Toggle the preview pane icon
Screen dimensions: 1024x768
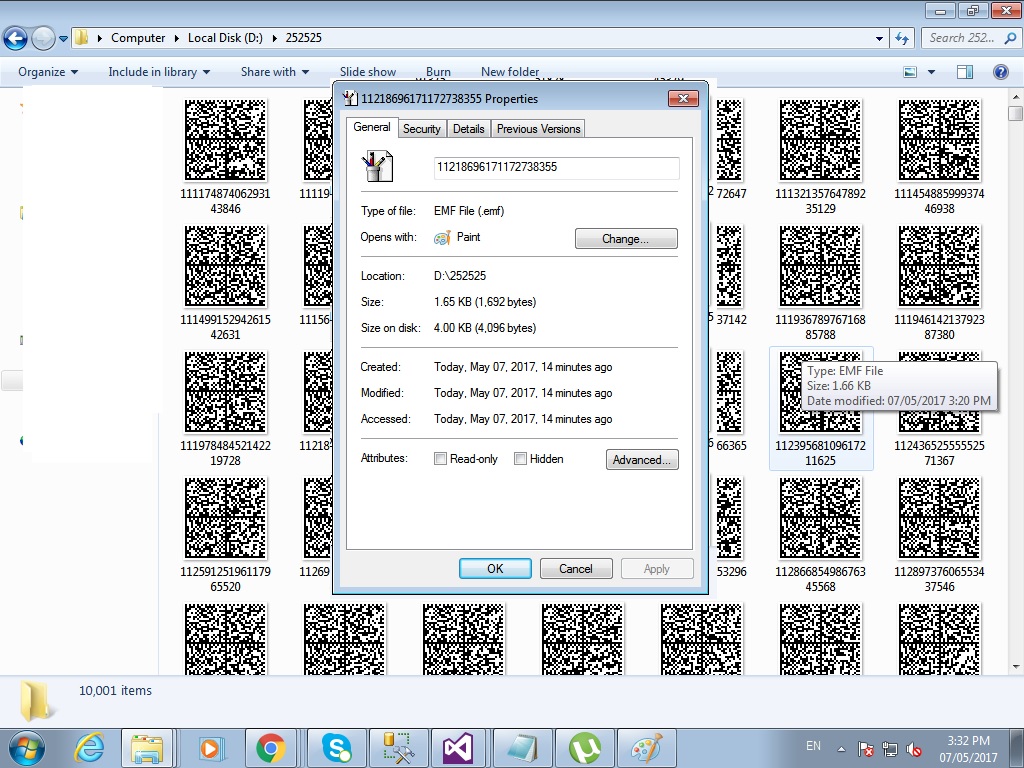point(965,72)
